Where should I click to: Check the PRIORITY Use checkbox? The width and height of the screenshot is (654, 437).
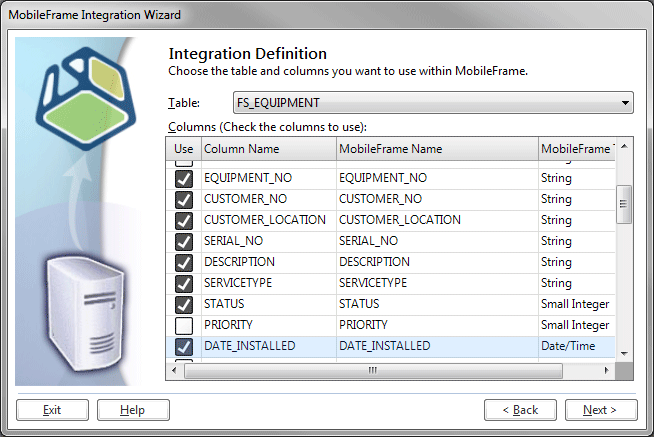point(184,326)
